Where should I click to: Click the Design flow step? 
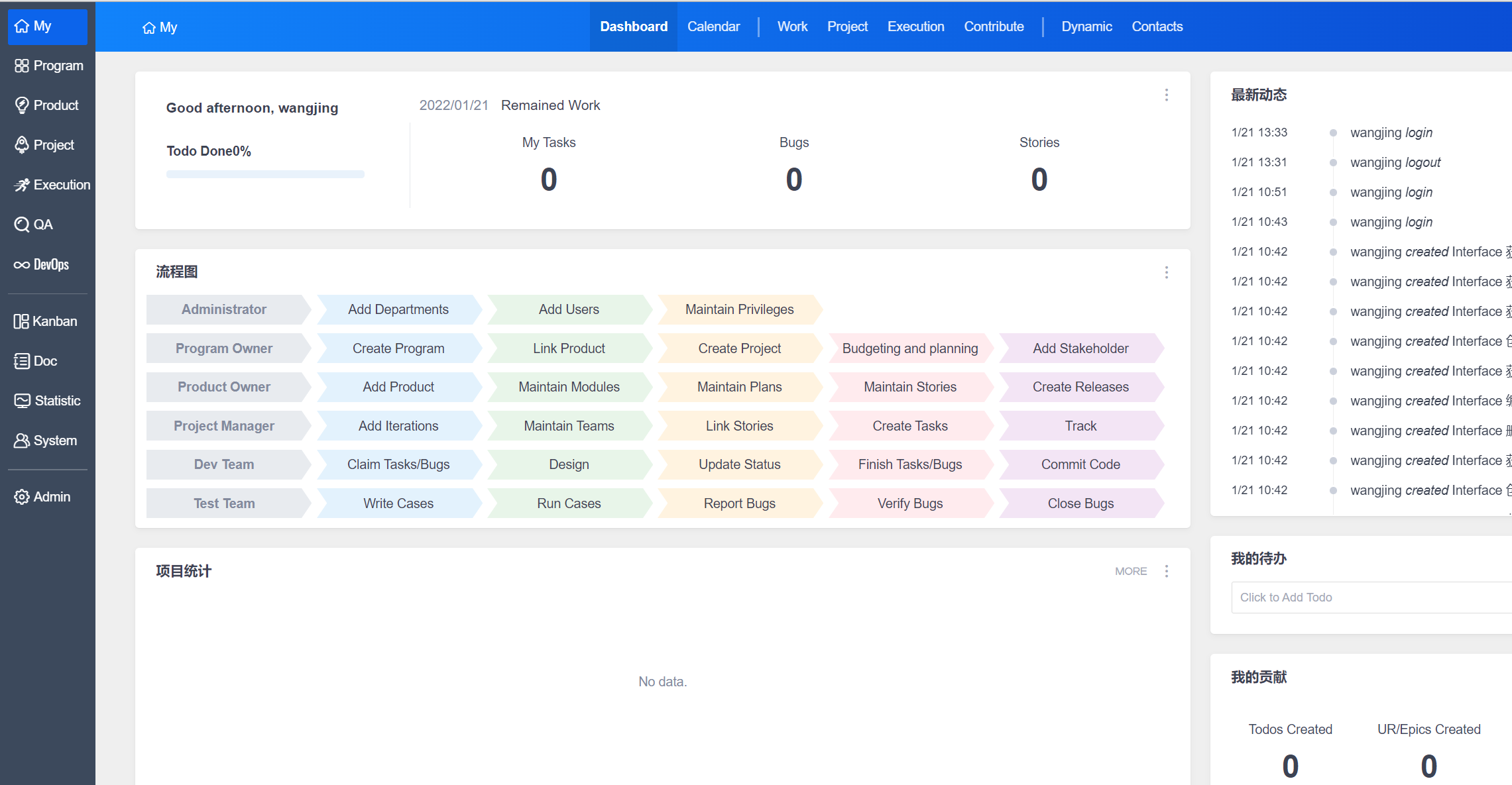tap(569, 464)
